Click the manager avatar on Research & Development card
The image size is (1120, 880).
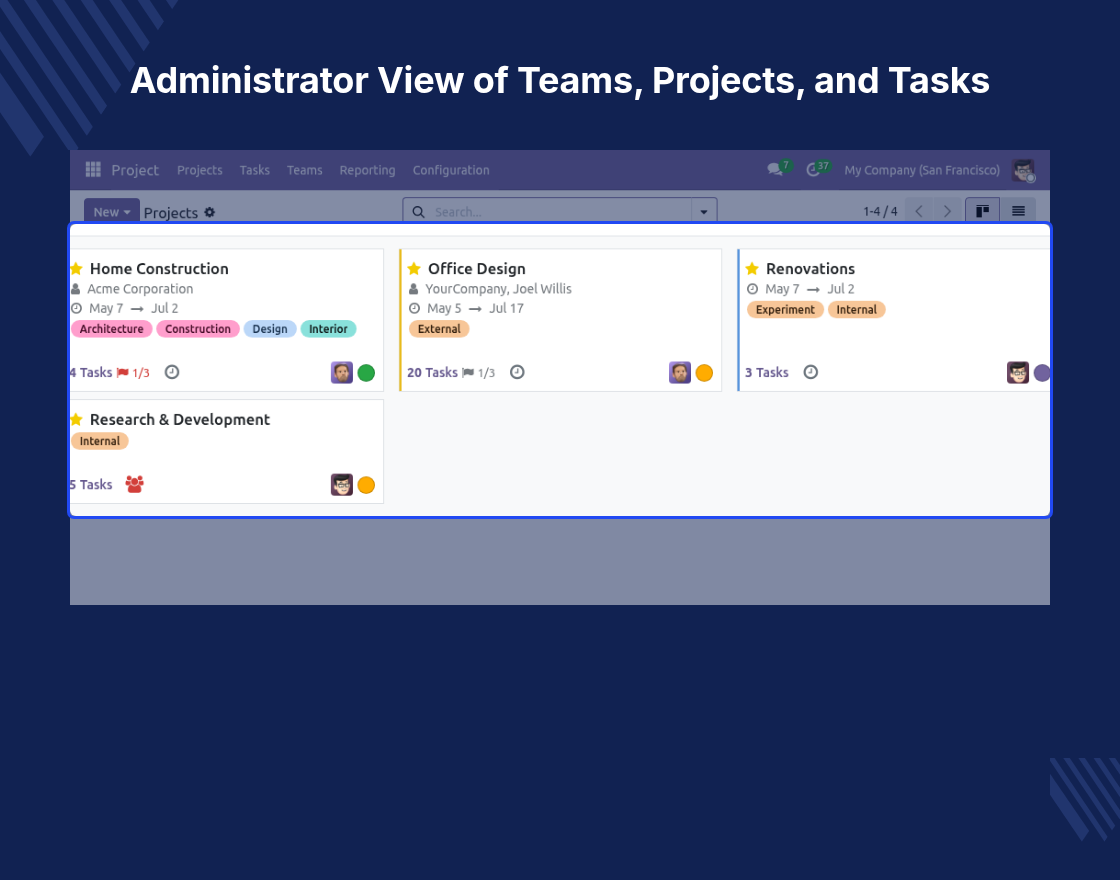[x=341, y=485]
